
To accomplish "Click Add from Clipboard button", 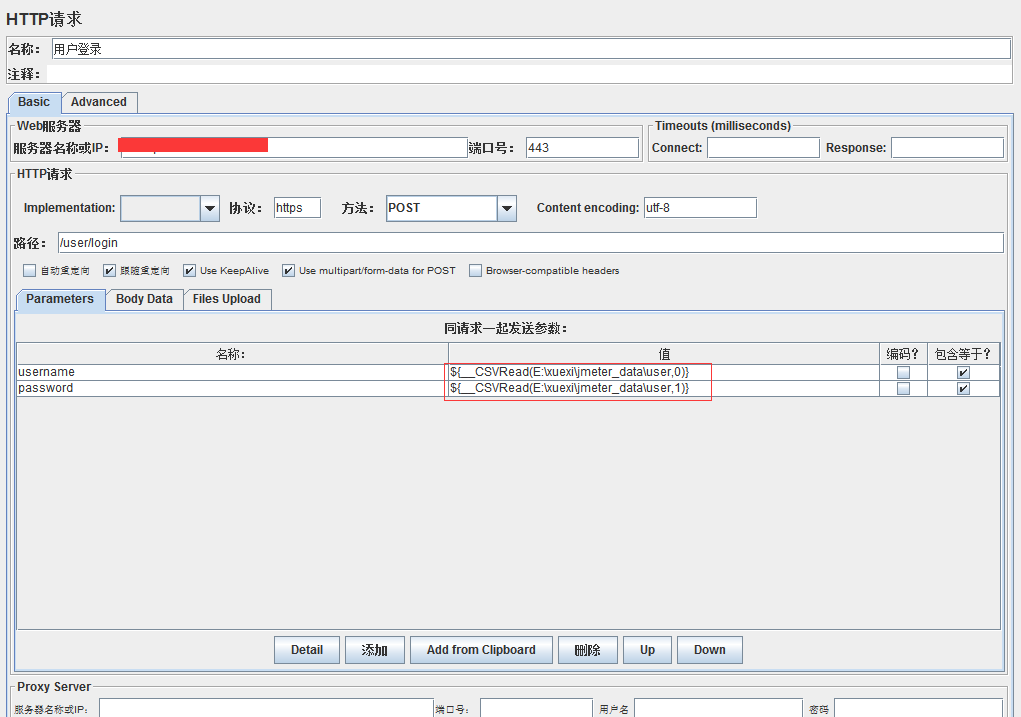I will pyautogui.click(x=481, y=650).
